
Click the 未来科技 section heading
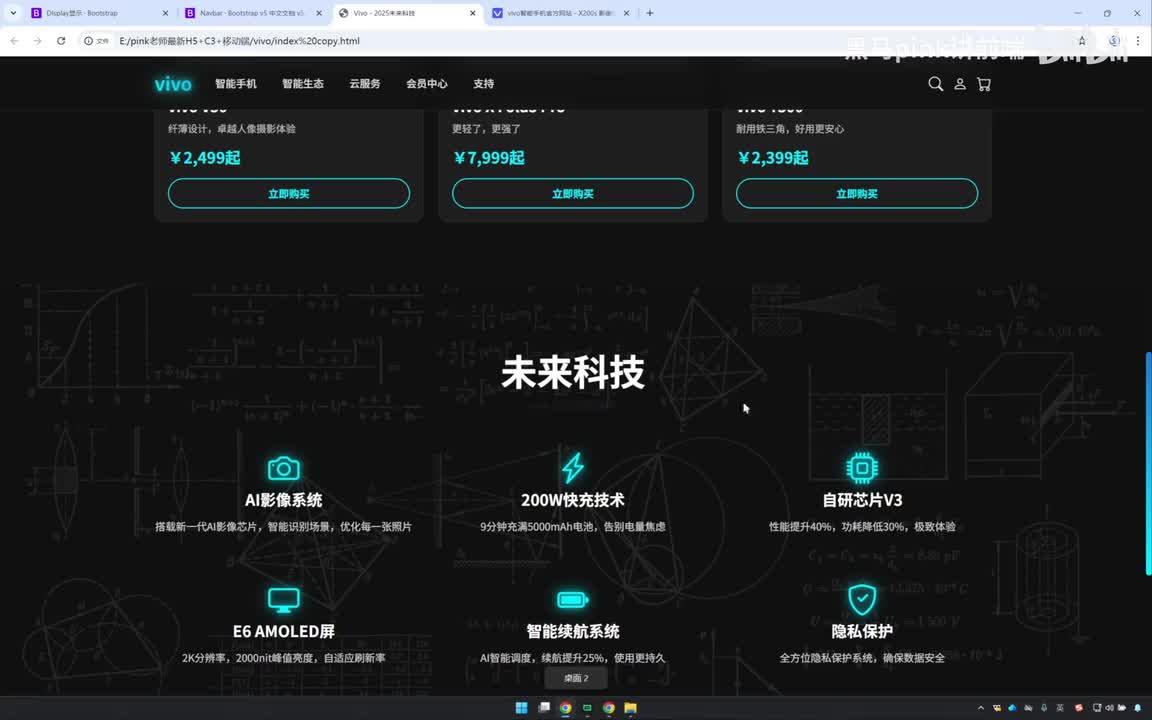pos(573,372)
